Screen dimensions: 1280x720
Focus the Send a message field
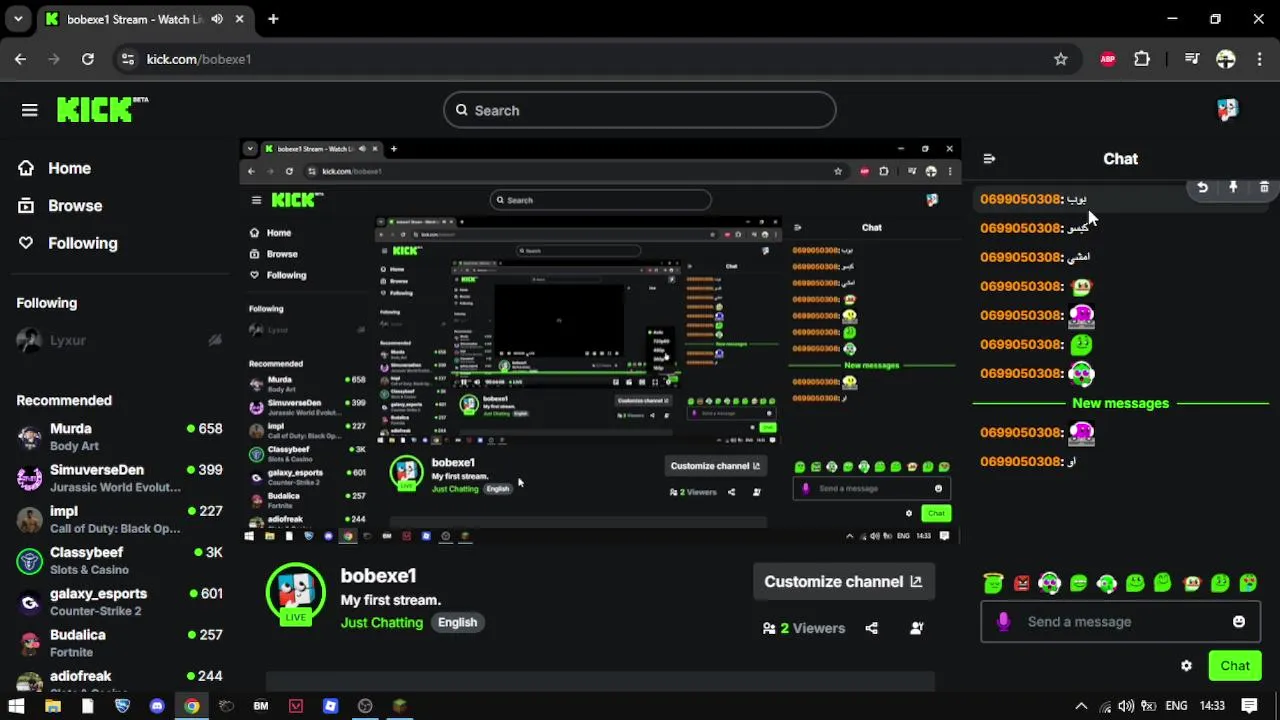(x=1120, y=622)
